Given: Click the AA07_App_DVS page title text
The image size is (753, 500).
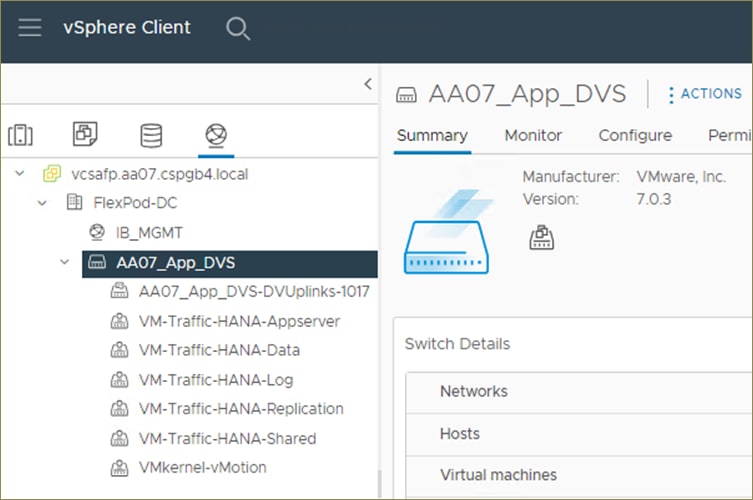Looking at the screenshot, I should click(527, 94).
